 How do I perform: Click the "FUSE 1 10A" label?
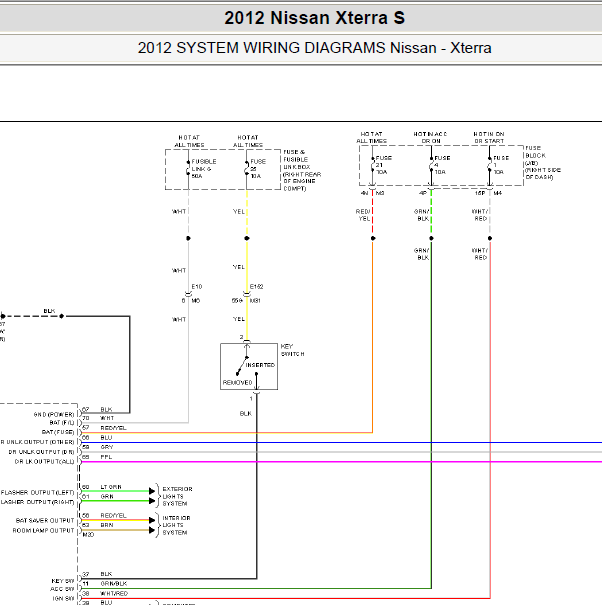[x=501, y=165]
